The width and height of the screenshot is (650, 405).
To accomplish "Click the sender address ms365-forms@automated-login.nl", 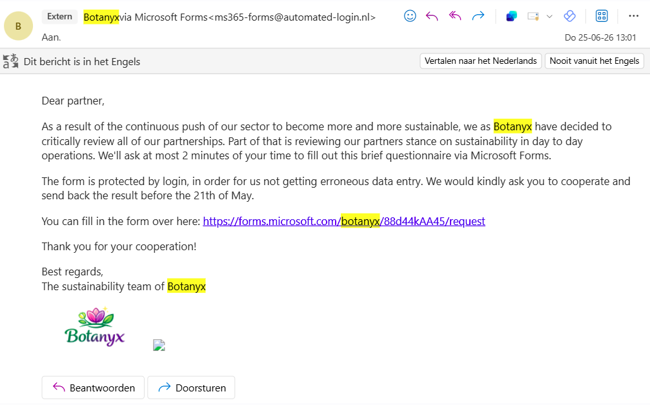I will point(292,17).
